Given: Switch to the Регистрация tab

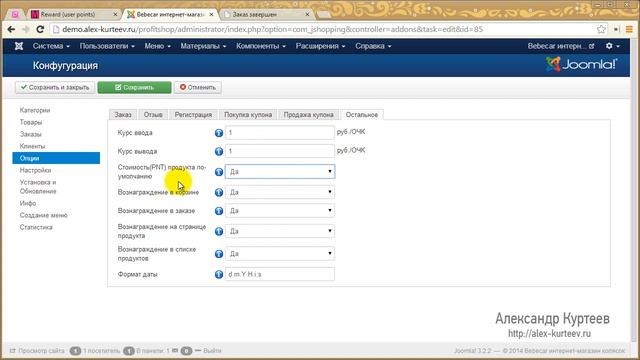Looking at the screenshot, I should 193,115.
